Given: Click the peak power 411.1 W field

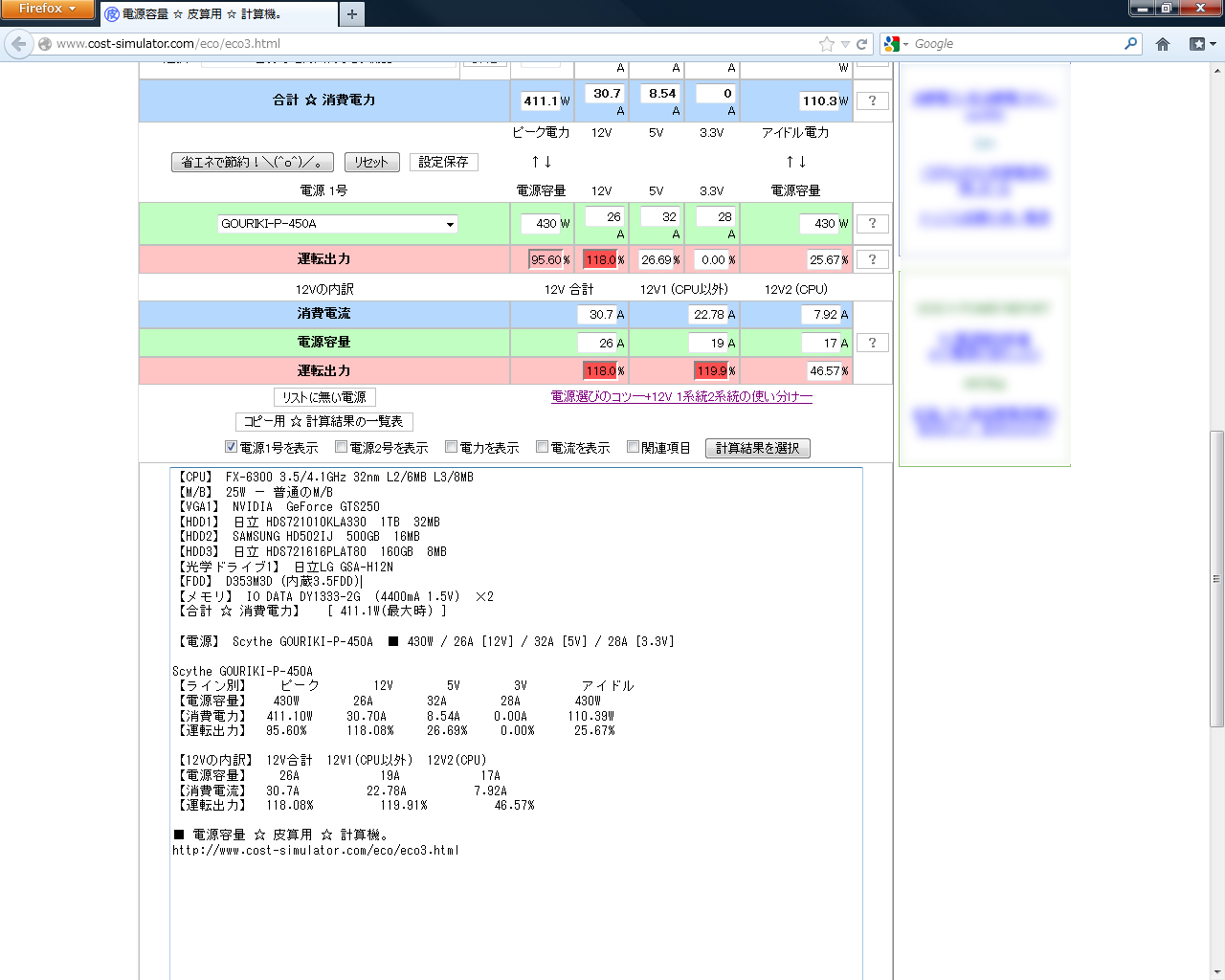Looking at the screenshot, I should pos(541,100).
